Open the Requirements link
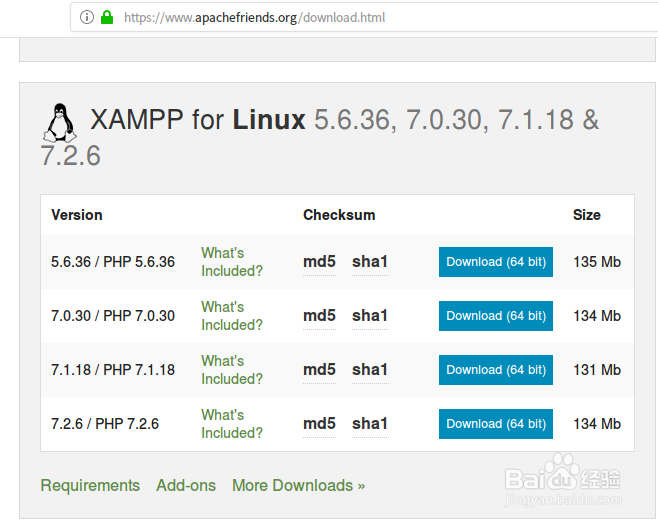658x523 pixels. (90, 486)
